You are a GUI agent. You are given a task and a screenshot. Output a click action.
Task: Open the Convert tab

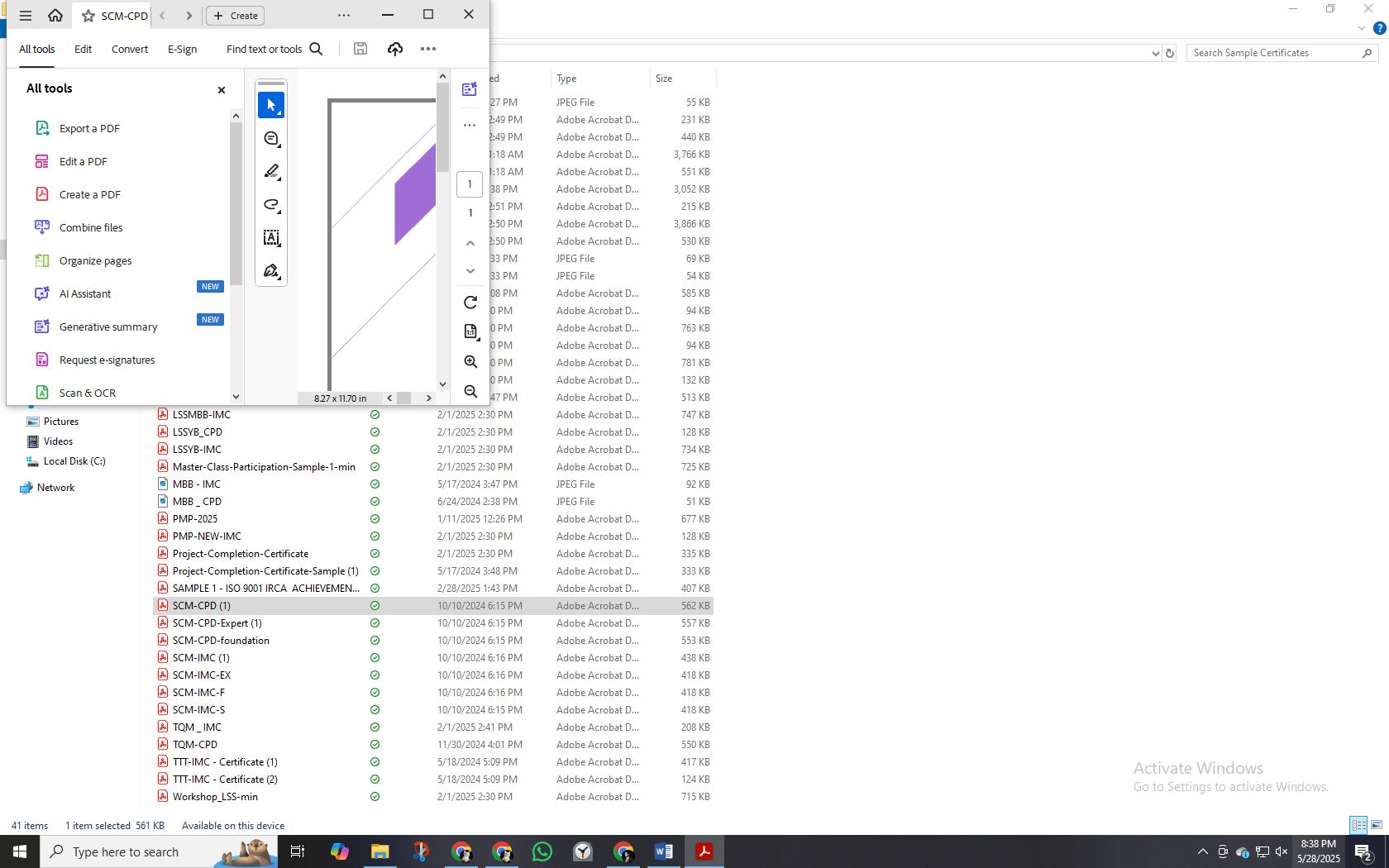[130, 50]
